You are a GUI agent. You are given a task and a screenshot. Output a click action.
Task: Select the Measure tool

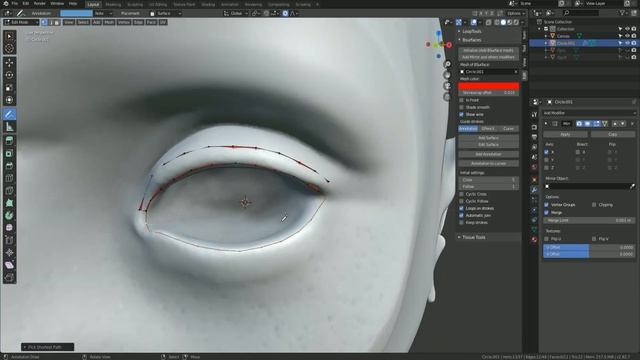tap(9, 127)
